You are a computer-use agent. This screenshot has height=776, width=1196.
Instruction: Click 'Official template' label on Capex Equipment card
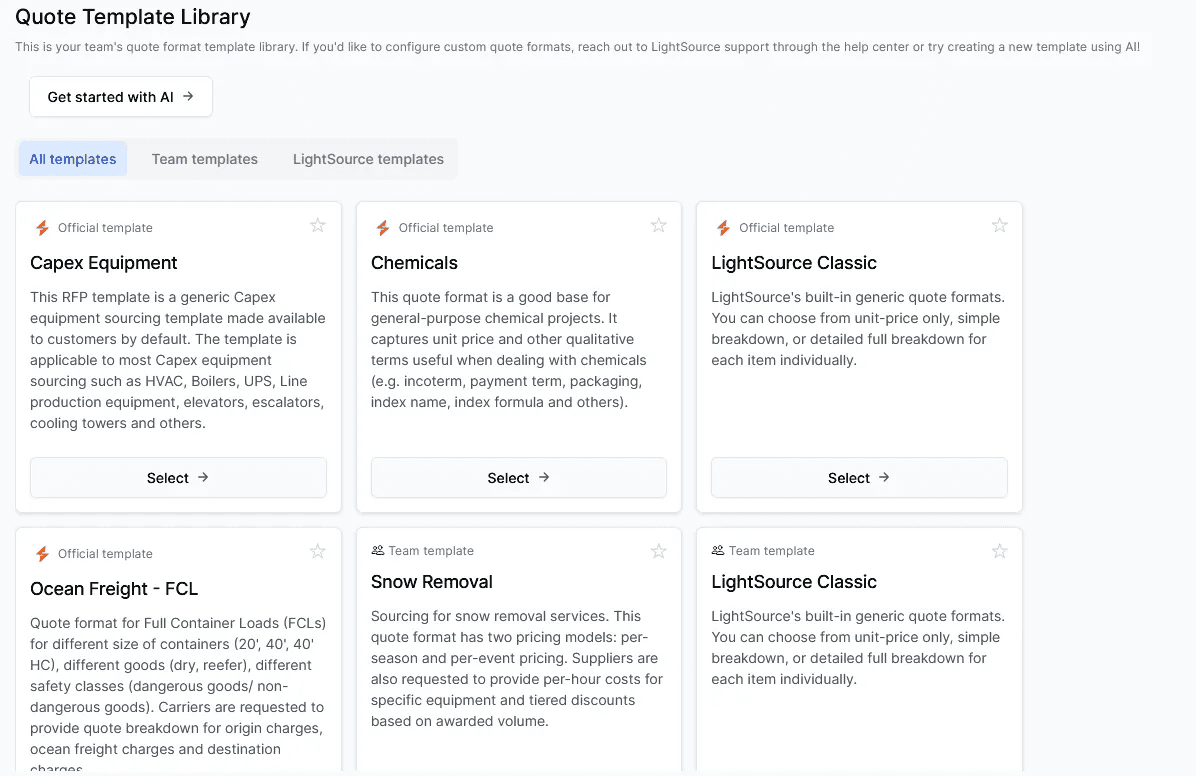[x=105, y=227]
